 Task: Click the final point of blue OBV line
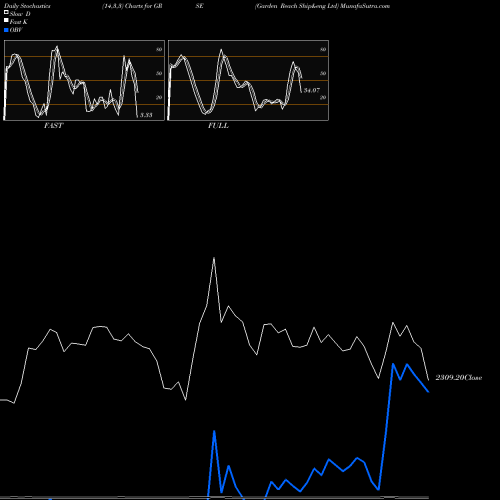tap(428, 392)
